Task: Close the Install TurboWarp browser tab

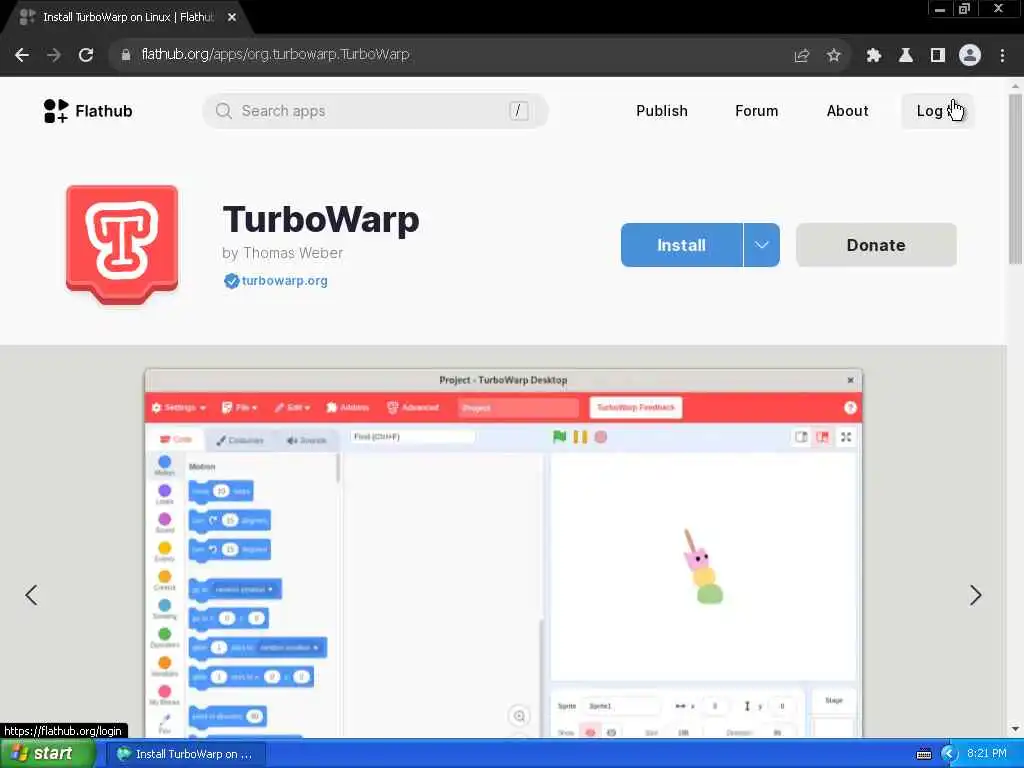Action: pyautogui.click(x=232, y=18)
